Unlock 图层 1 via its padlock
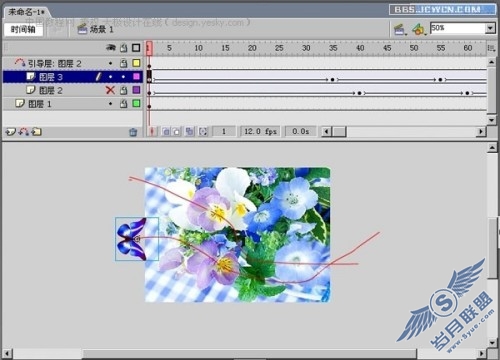The height and width of the screenshot is (360, 500). tap(124, 104)
